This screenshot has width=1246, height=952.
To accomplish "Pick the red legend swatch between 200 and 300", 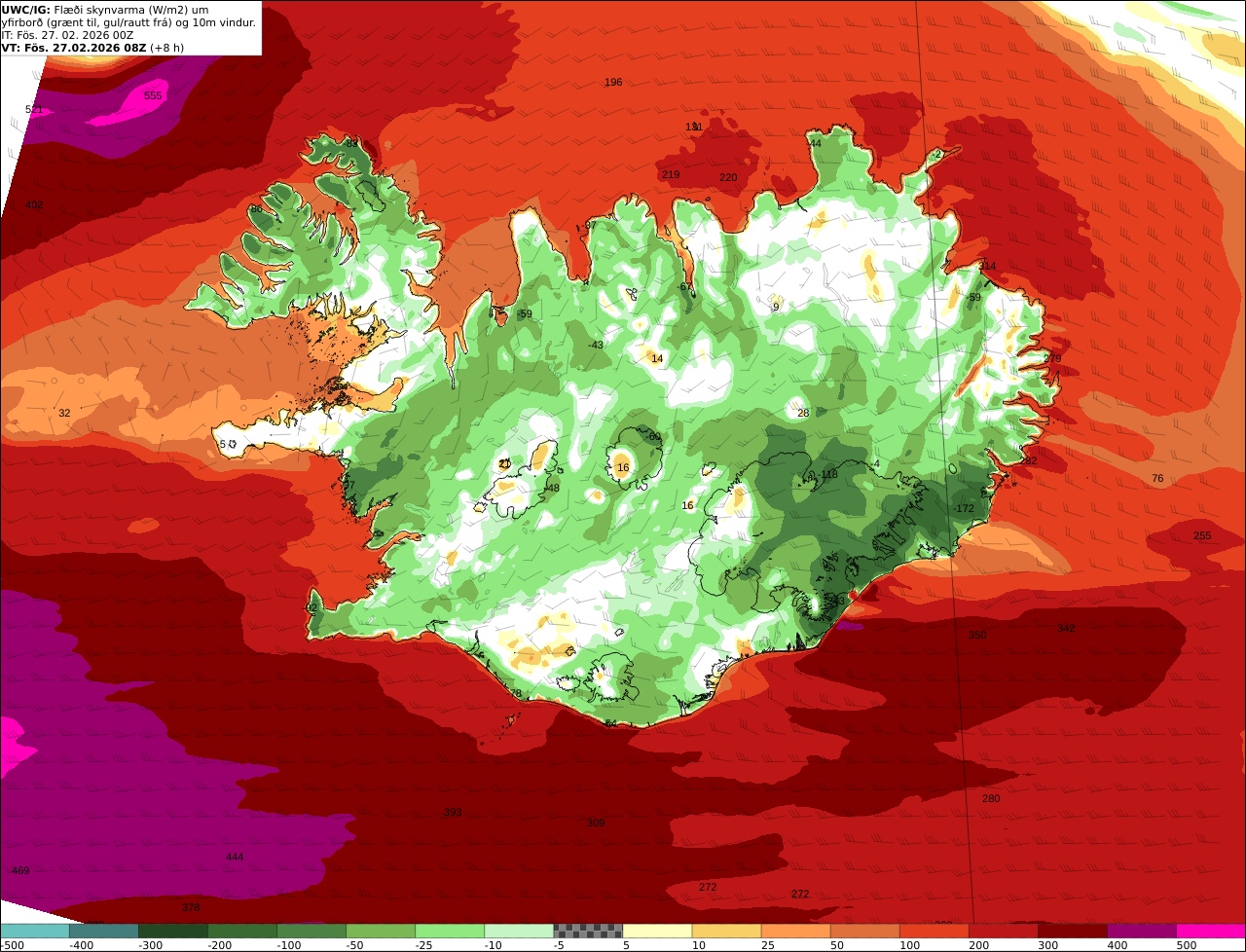I will pyautogui.click(x=1004, y=931).
